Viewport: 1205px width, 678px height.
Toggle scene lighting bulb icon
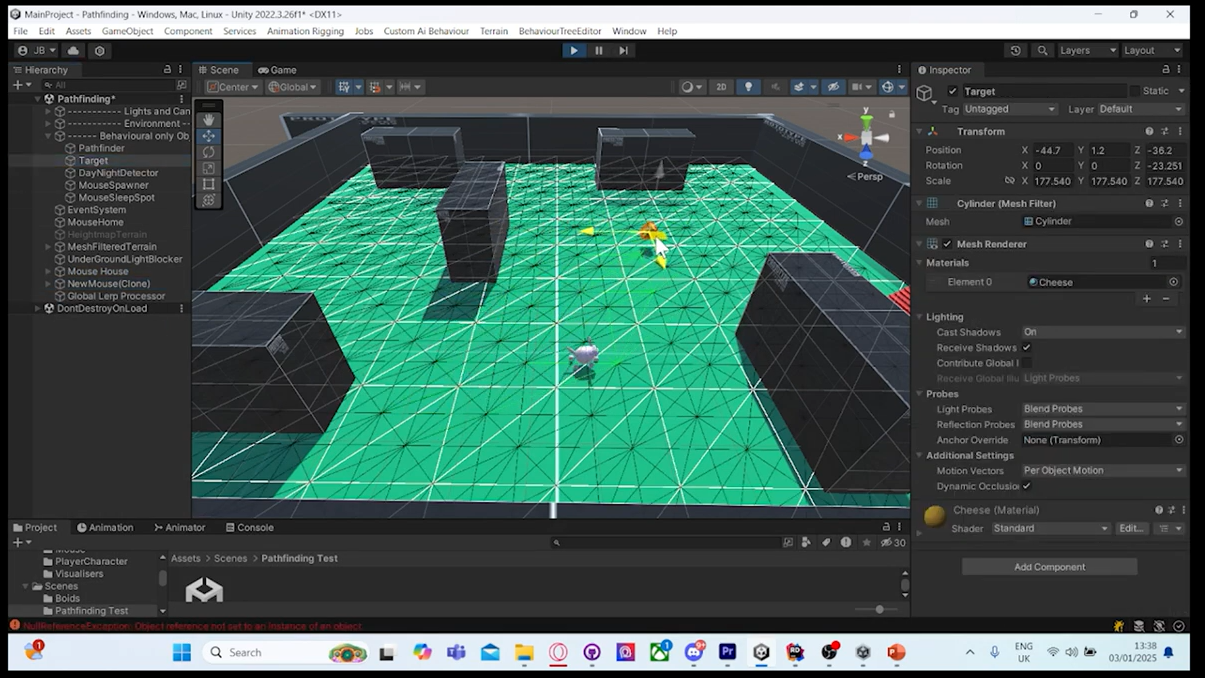(x=748, y=87)
